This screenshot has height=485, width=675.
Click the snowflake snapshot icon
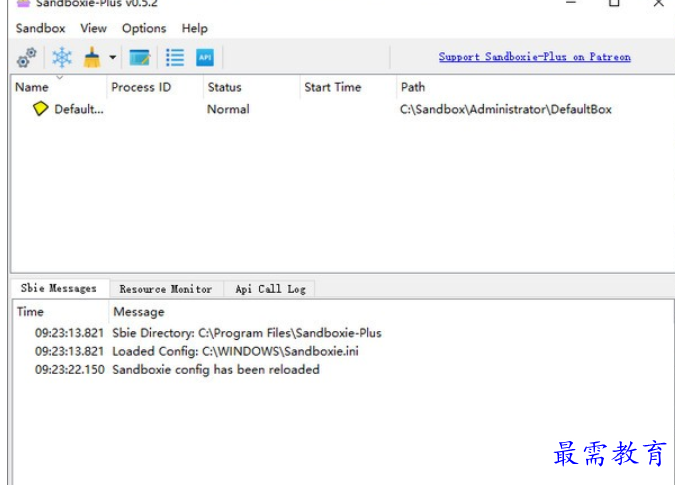click(x=62, y=57)
